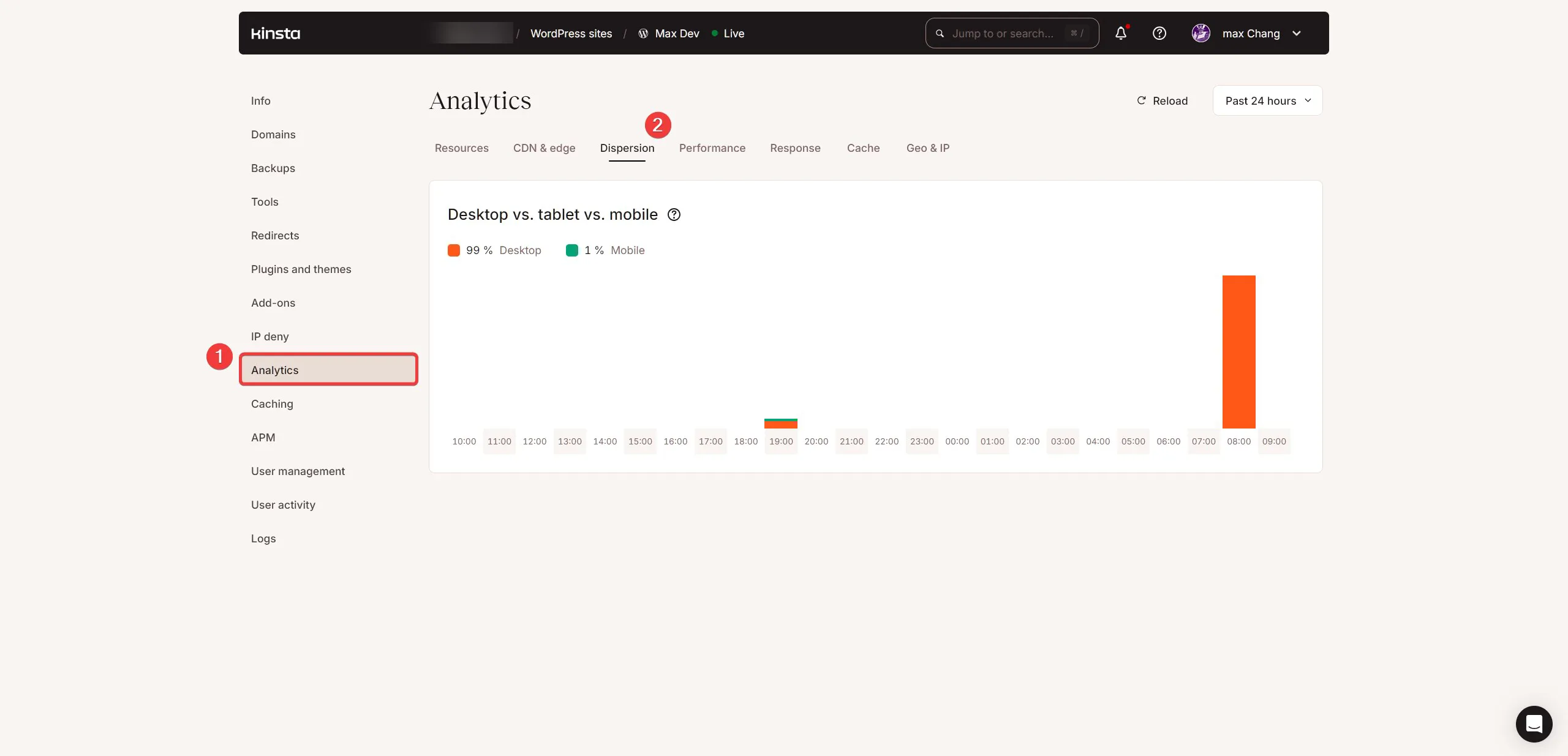Click the search magnifier icon
1568x756 pixels.
pyautogui.click(x=940, y=34)
